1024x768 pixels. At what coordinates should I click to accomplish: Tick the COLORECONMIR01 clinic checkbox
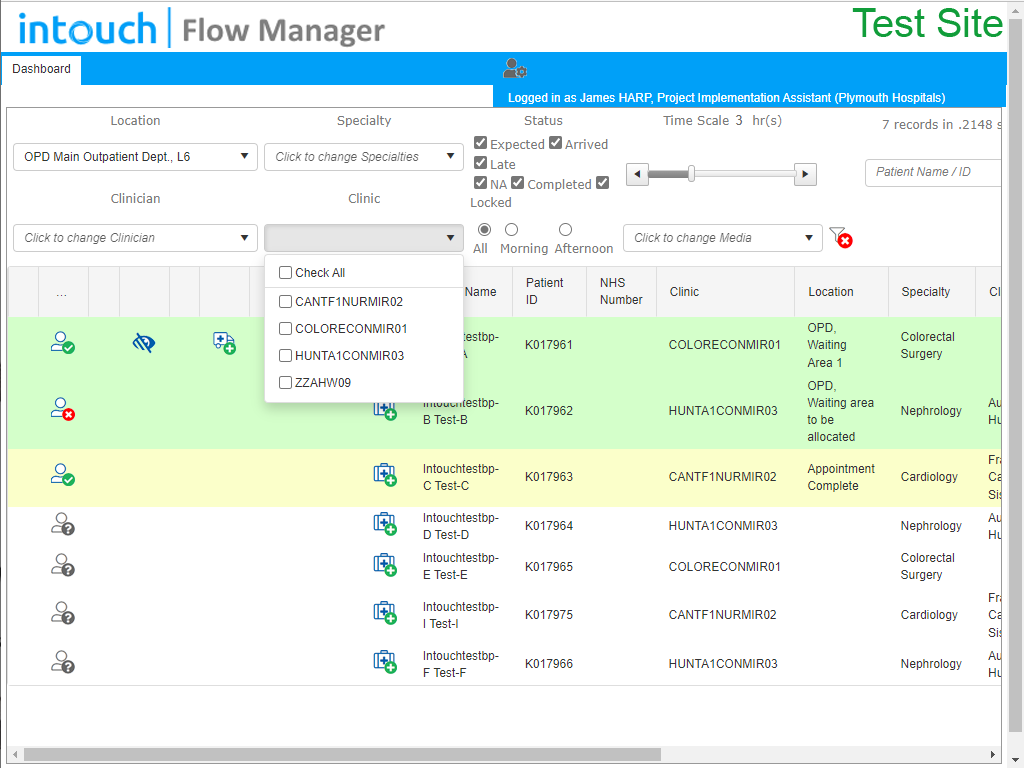(285, 328)
